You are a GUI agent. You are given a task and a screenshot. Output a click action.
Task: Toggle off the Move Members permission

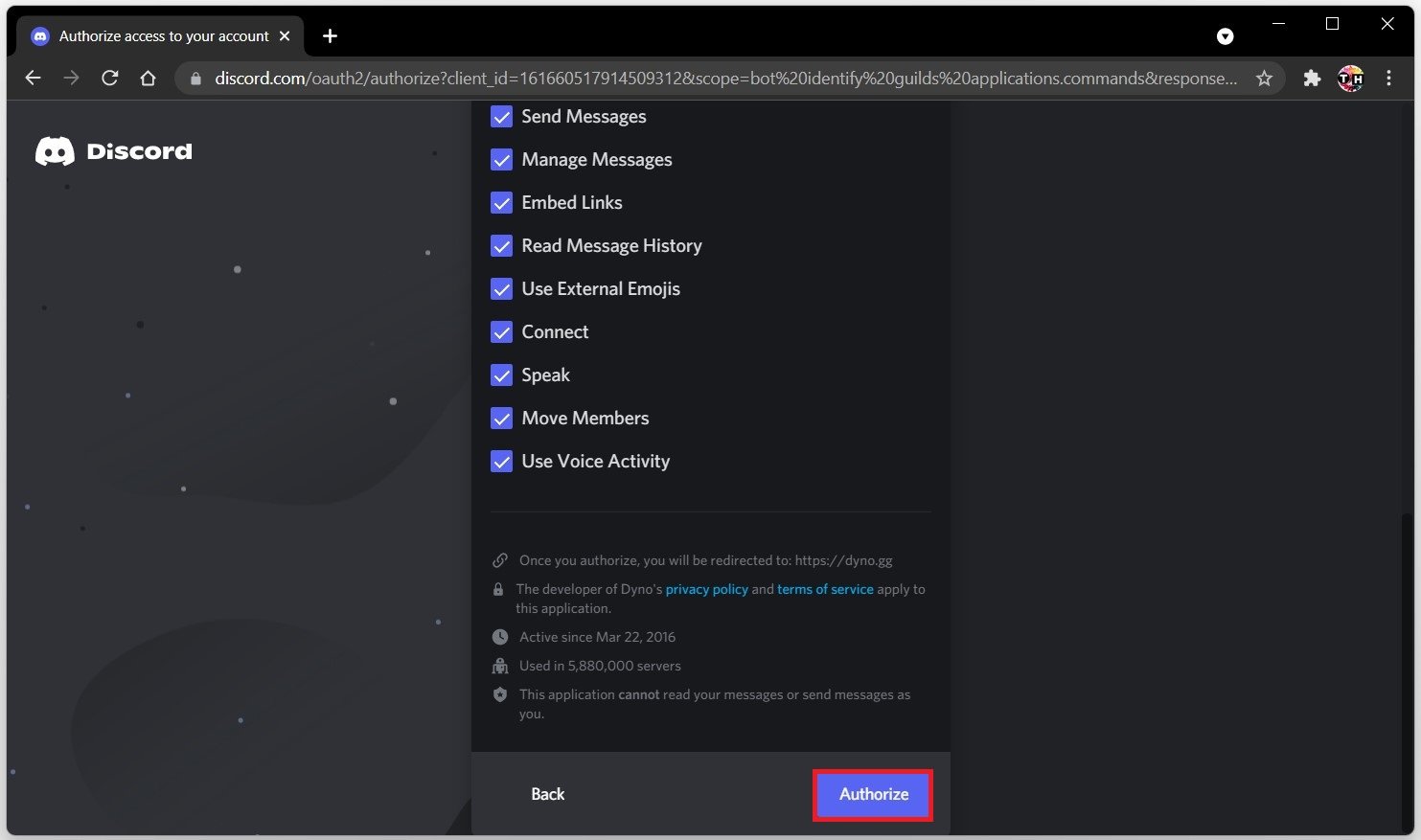tap(501, 418)
